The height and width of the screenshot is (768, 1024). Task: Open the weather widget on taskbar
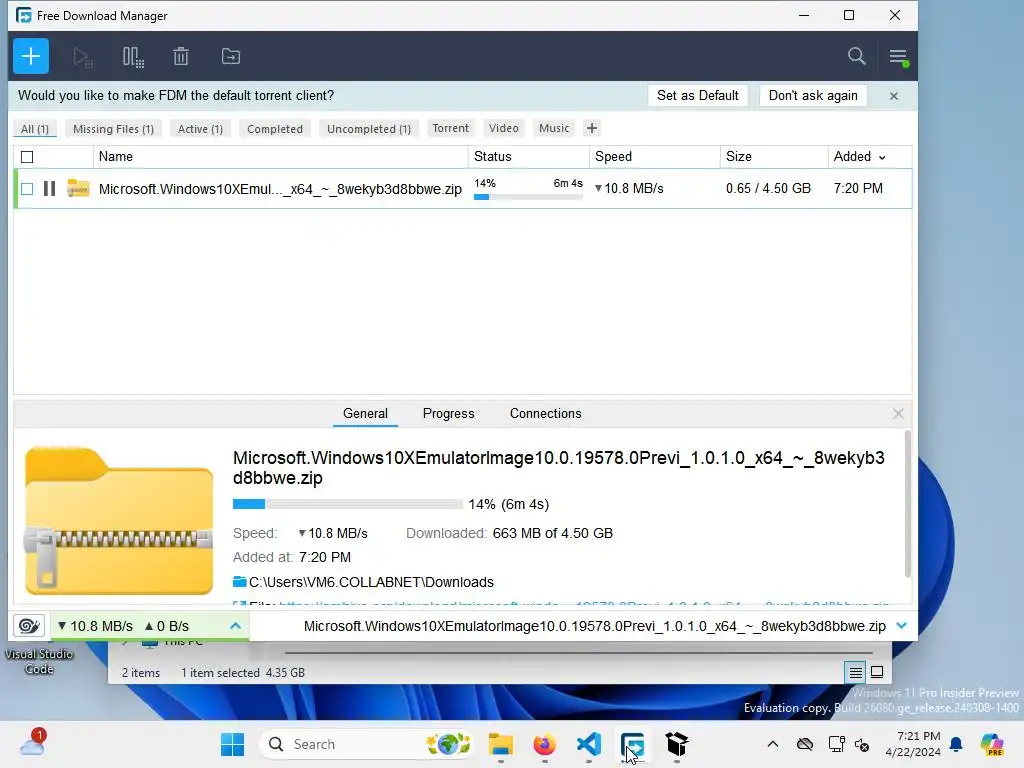click(32, 744)
